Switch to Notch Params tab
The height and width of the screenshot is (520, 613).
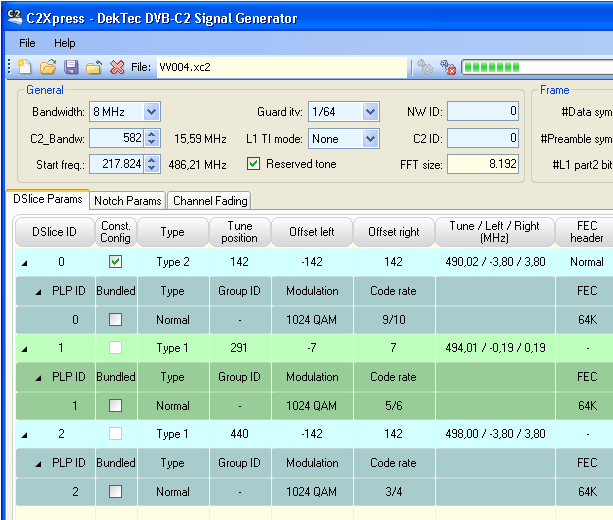pyautogui.click(x=127, y=201)
